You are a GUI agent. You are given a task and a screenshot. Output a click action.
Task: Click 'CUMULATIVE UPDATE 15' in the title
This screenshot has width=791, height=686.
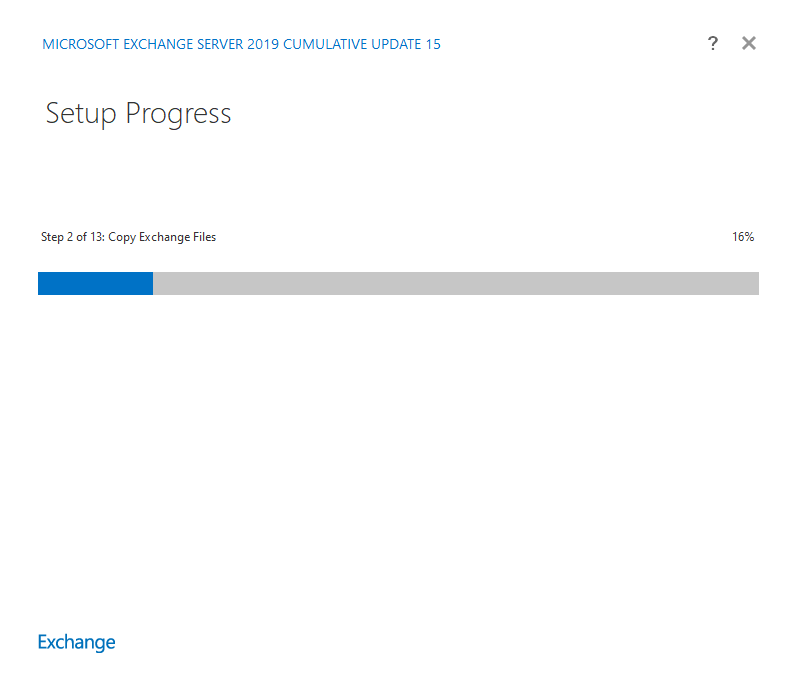coord(362,44)
